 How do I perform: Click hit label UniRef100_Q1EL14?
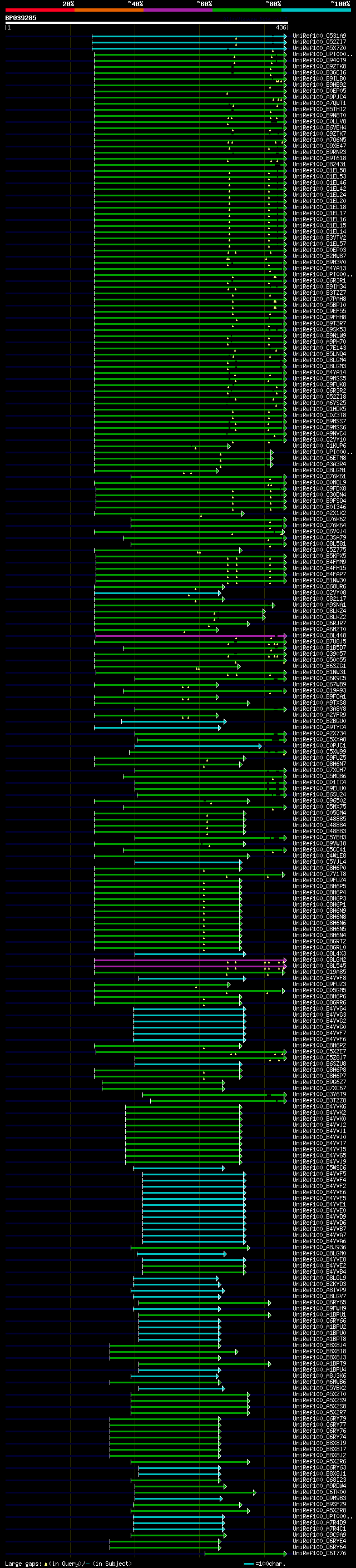click(319, 231)
